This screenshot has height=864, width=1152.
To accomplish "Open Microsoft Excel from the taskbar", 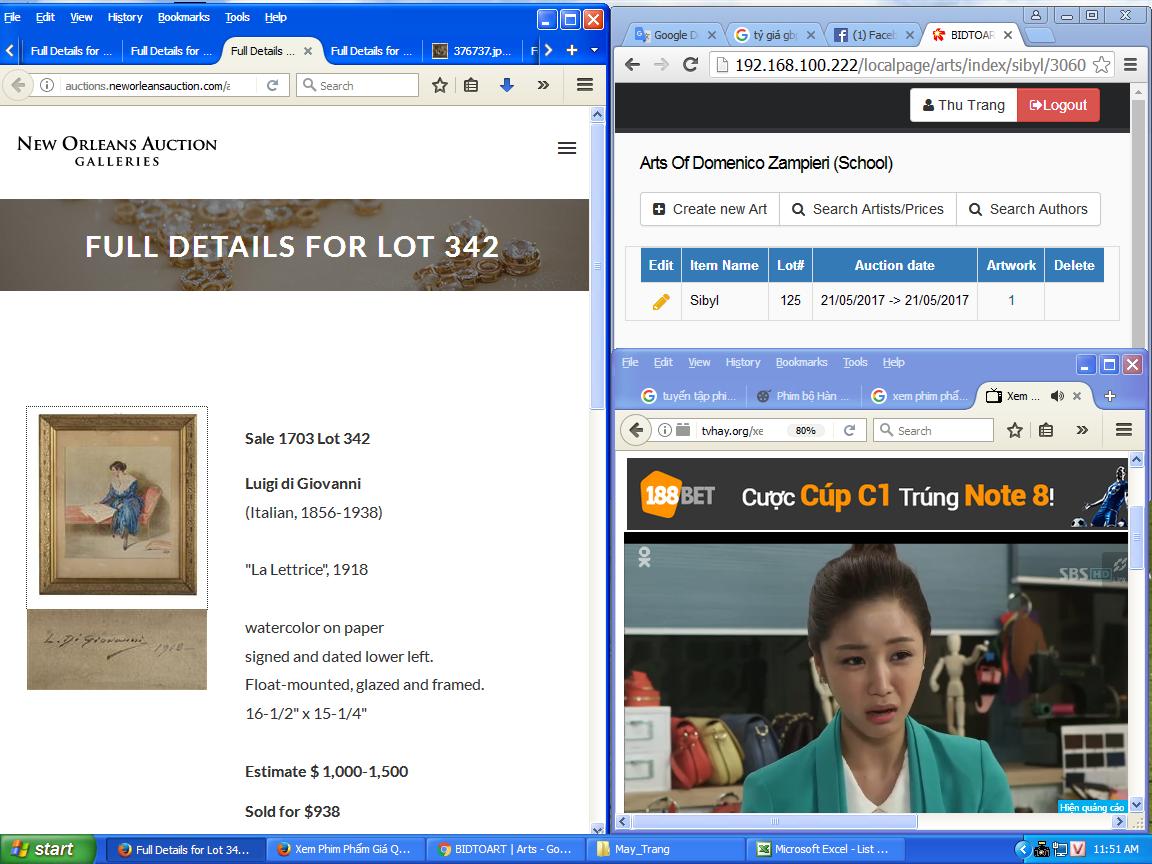I will 821,849.
